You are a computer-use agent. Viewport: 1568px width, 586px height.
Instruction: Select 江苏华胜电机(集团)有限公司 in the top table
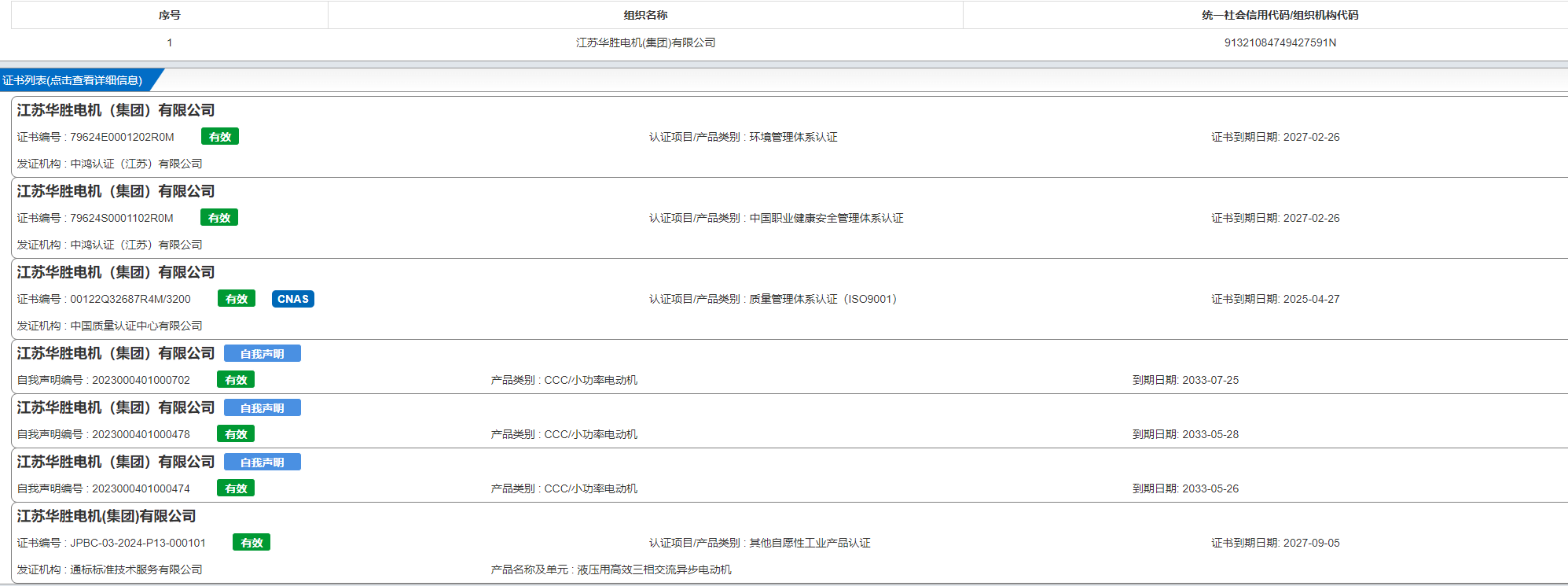coord(645,42)
